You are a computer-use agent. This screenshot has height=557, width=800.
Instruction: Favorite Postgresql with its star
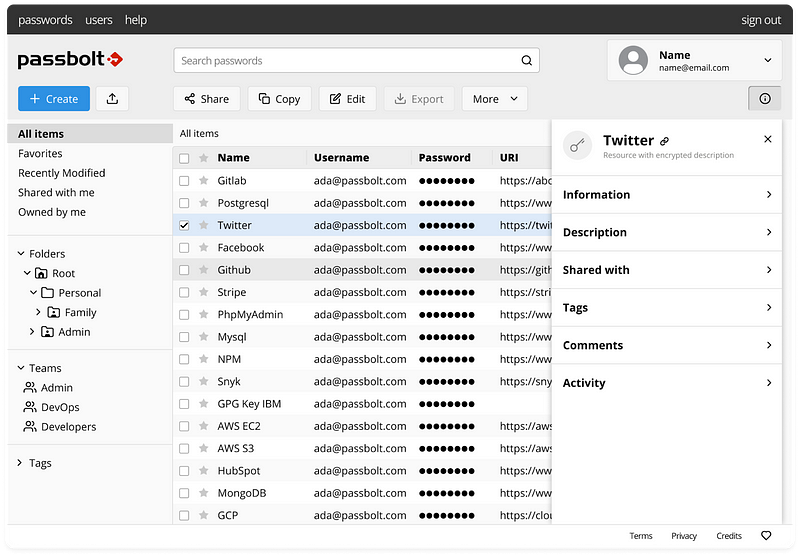point(204,202)
